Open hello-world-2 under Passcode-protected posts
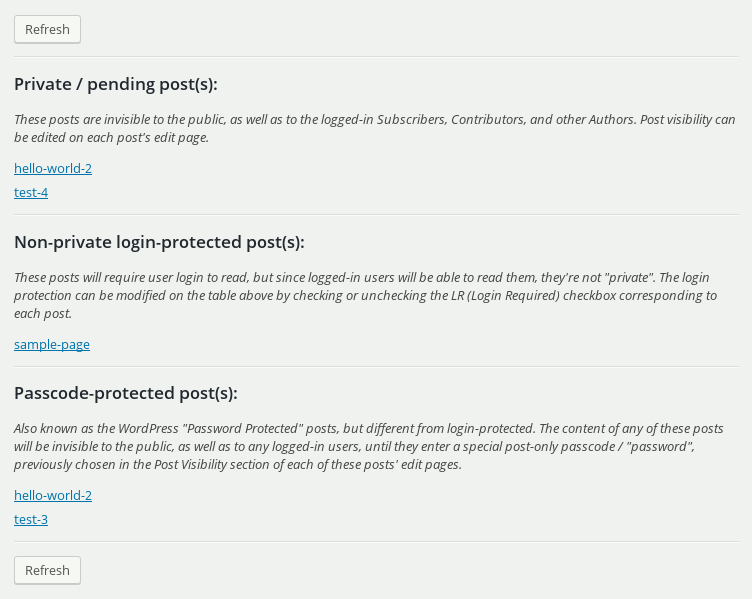752x599 pixels. pyautogui.click(x=53, y=495)
